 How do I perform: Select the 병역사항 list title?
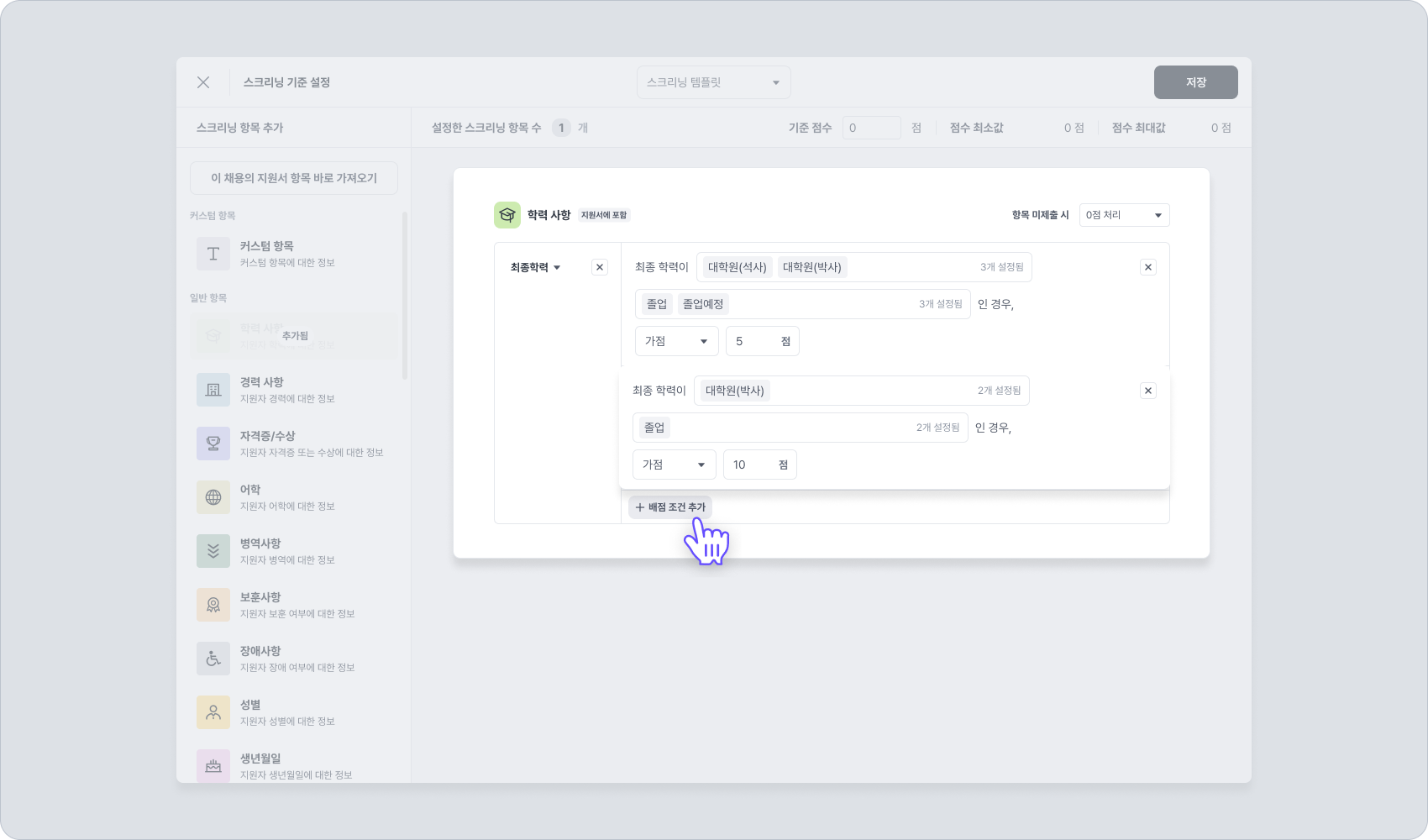260,543
